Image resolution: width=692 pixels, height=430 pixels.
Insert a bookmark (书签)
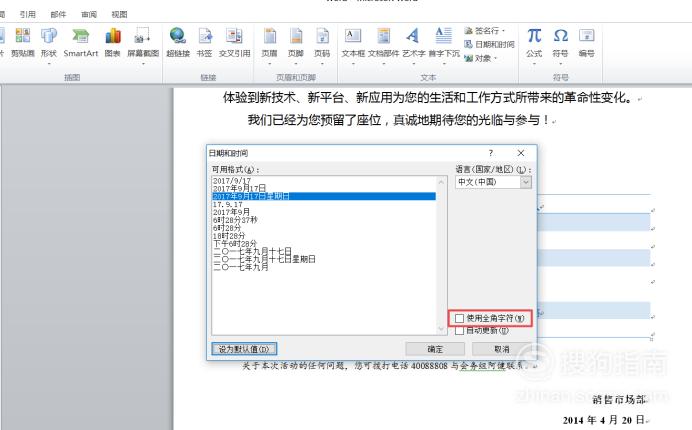tap(204, 43)
